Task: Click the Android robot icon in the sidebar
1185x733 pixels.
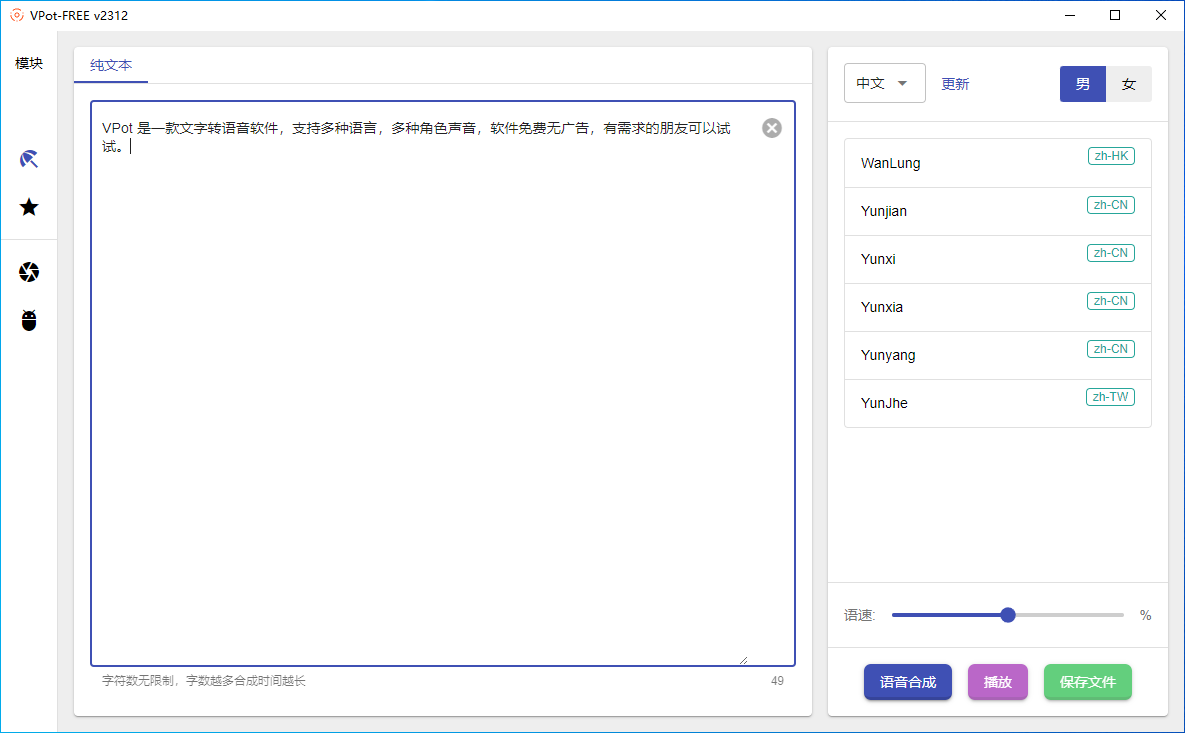Action: 29,320
